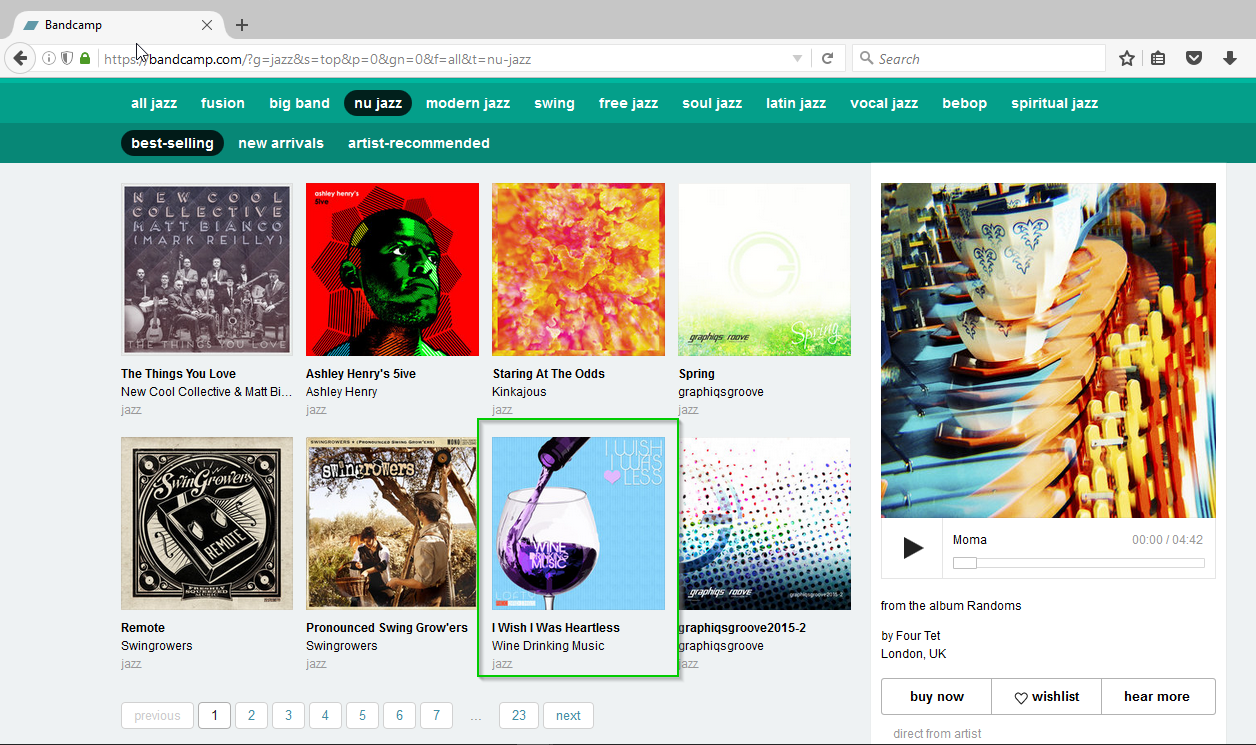
Task: Open Pronounced Swing Grow'ers album cover
Action: (x=392, y=523)
